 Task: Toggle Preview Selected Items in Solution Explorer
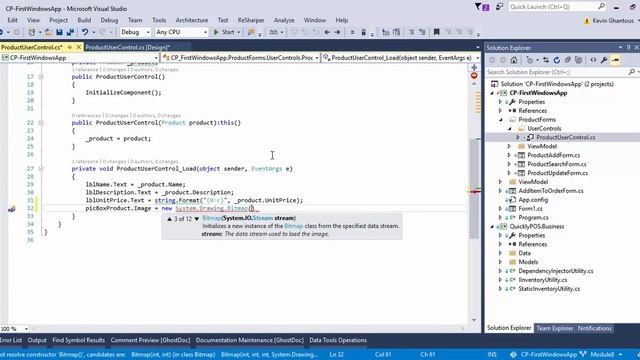[x=615, y=60]
